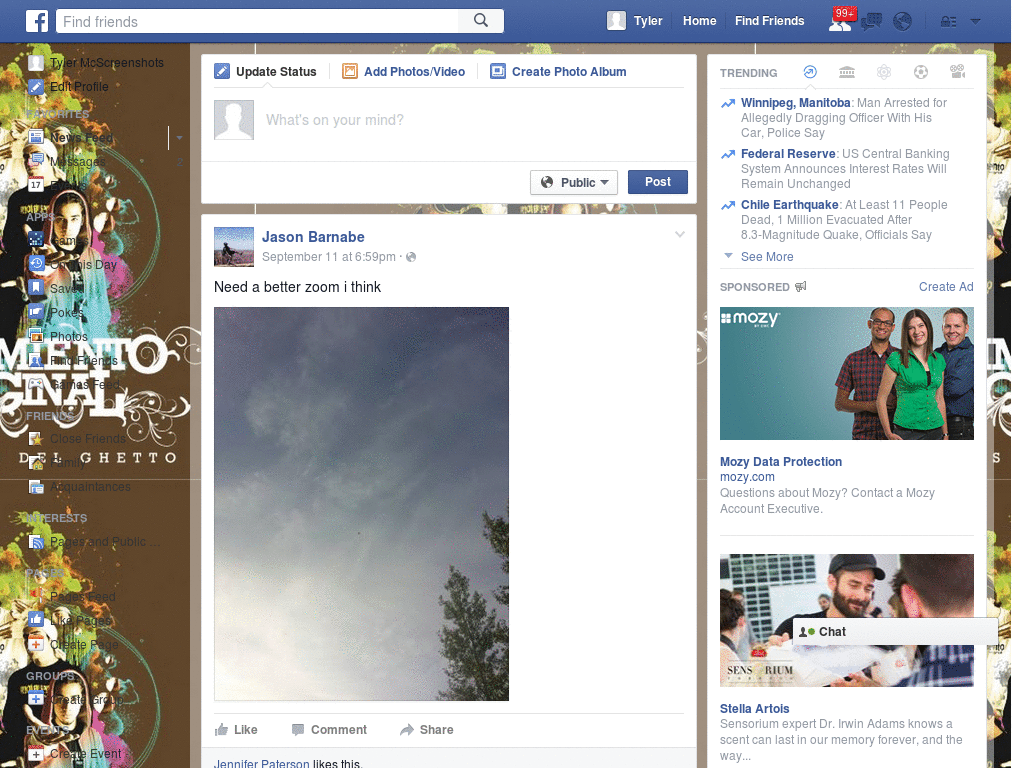
Task: Open Federal Reserve trending story
Action: (x=788, y=153)
